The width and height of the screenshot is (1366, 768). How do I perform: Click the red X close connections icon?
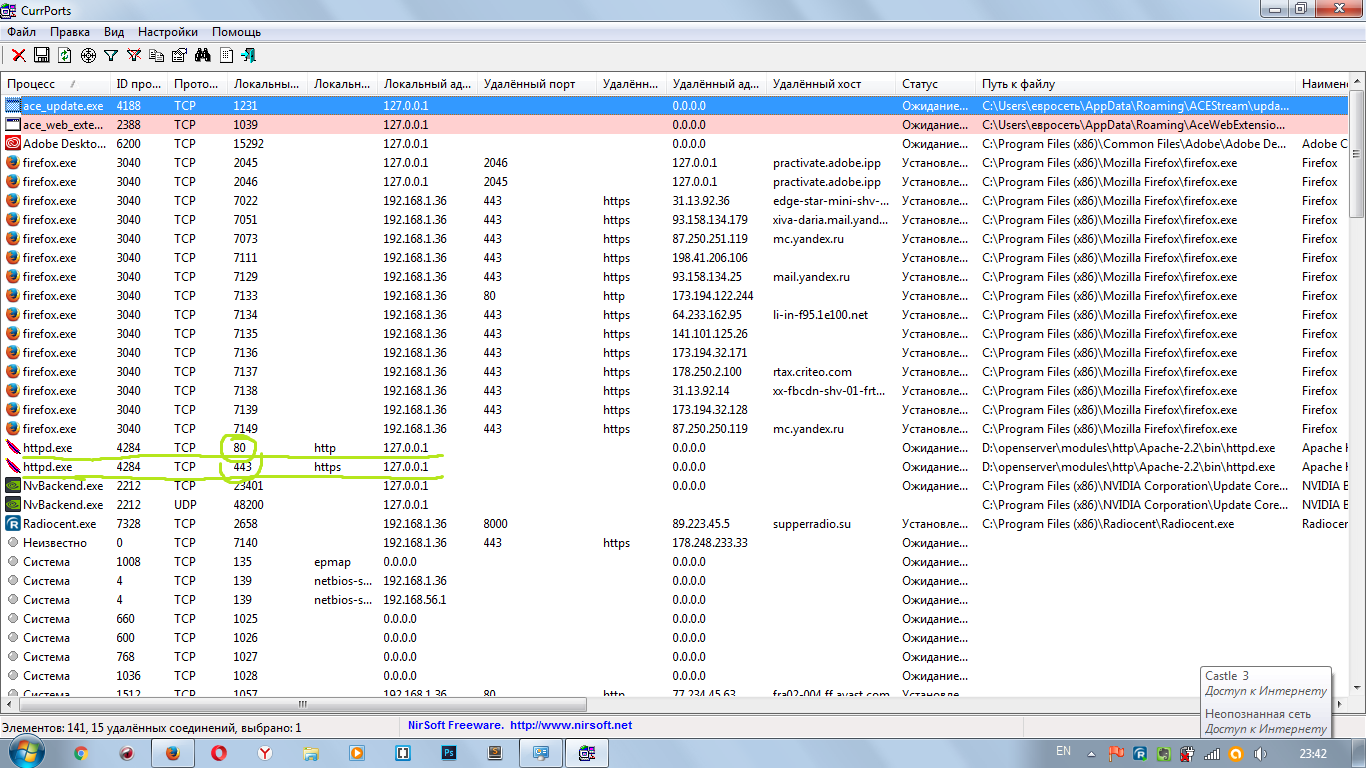pos(19,55)
